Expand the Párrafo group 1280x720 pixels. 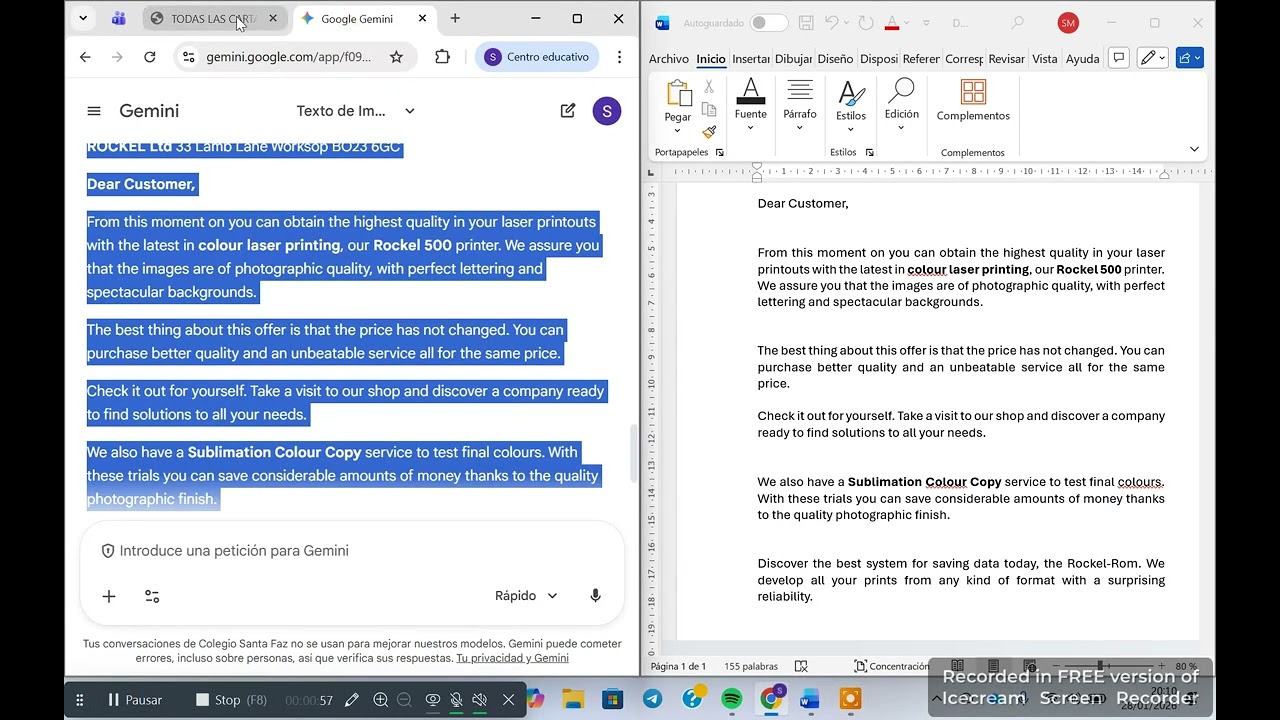pyautogui.click(x=800, y=105)
